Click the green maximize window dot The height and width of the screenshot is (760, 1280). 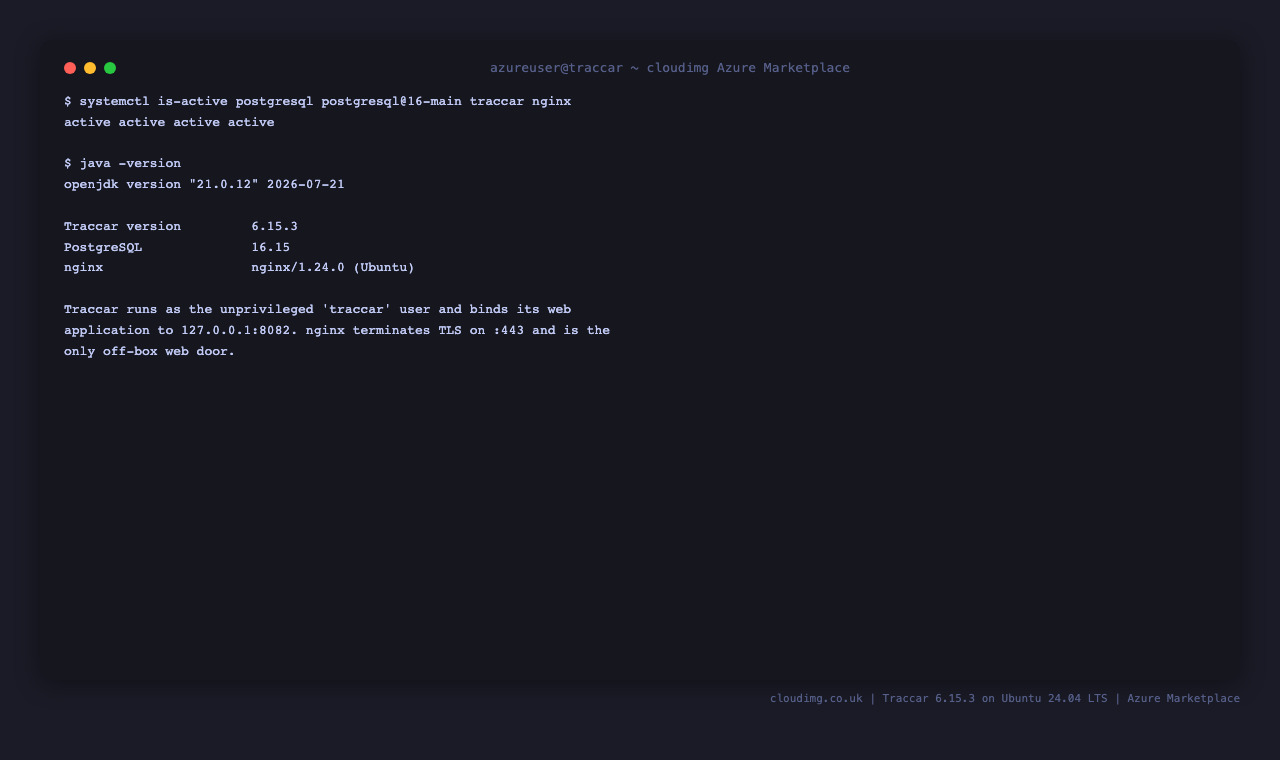click(x=110, y=68)
